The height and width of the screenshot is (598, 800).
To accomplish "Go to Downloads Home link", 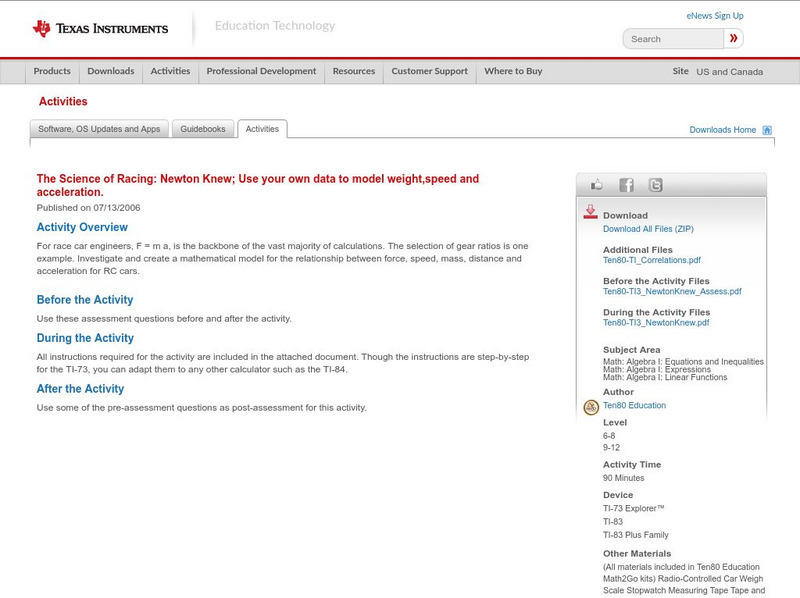I will 722,130.
